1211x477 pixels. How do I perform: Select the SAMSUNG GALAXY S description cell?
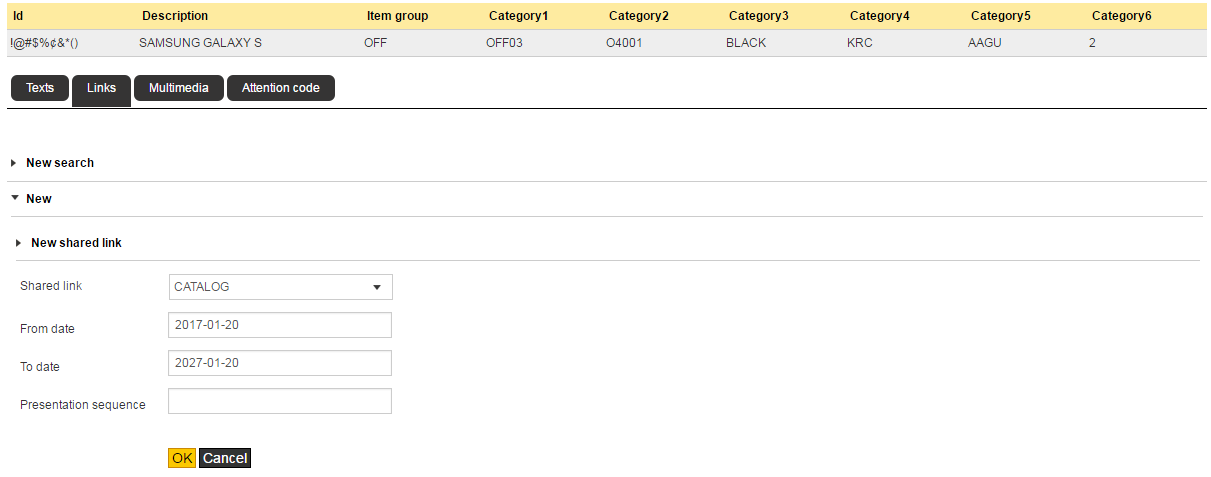pyautogui.click(x=200, y=44)
